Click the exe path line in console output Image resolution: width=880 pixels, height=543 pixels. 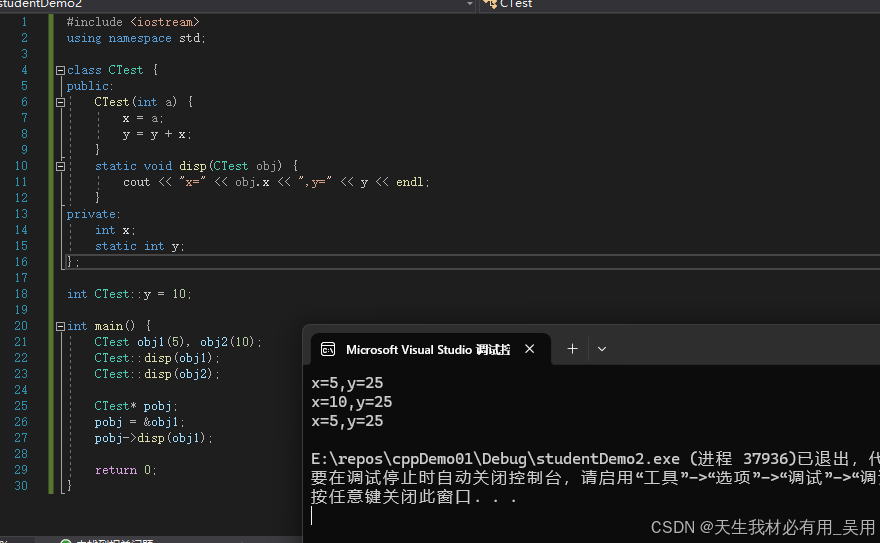point(595,459)
